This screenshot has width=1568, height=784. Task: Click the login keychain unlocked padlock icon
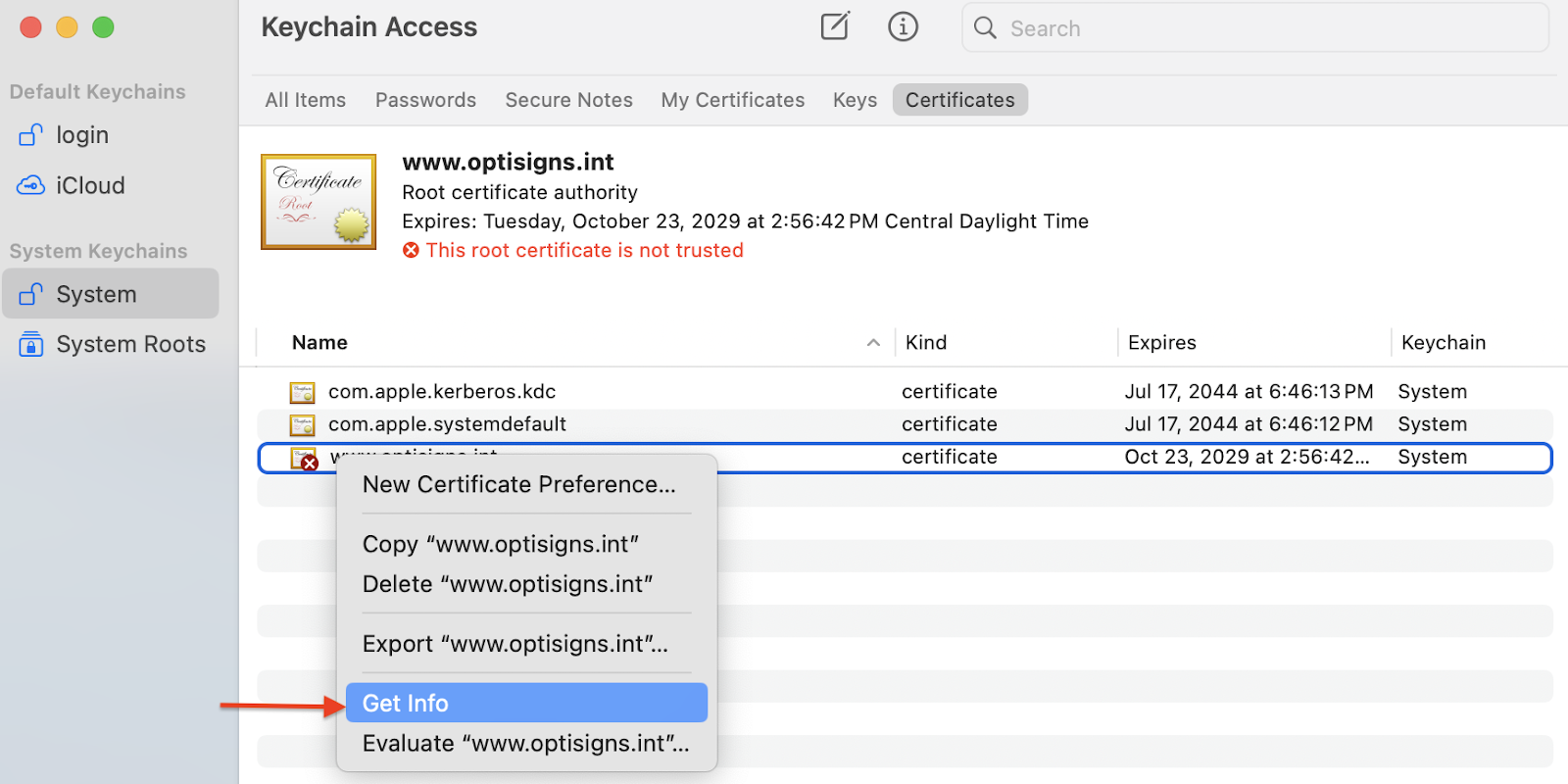[x=31, y=134]
